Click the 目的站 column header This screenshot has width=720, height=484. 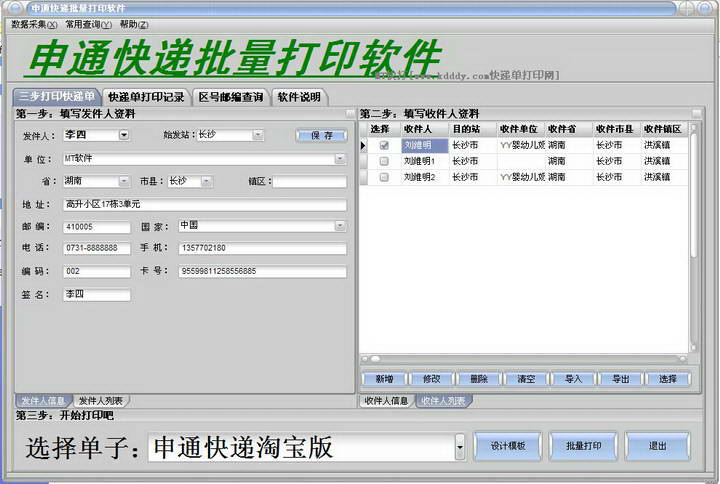[473, 129]
